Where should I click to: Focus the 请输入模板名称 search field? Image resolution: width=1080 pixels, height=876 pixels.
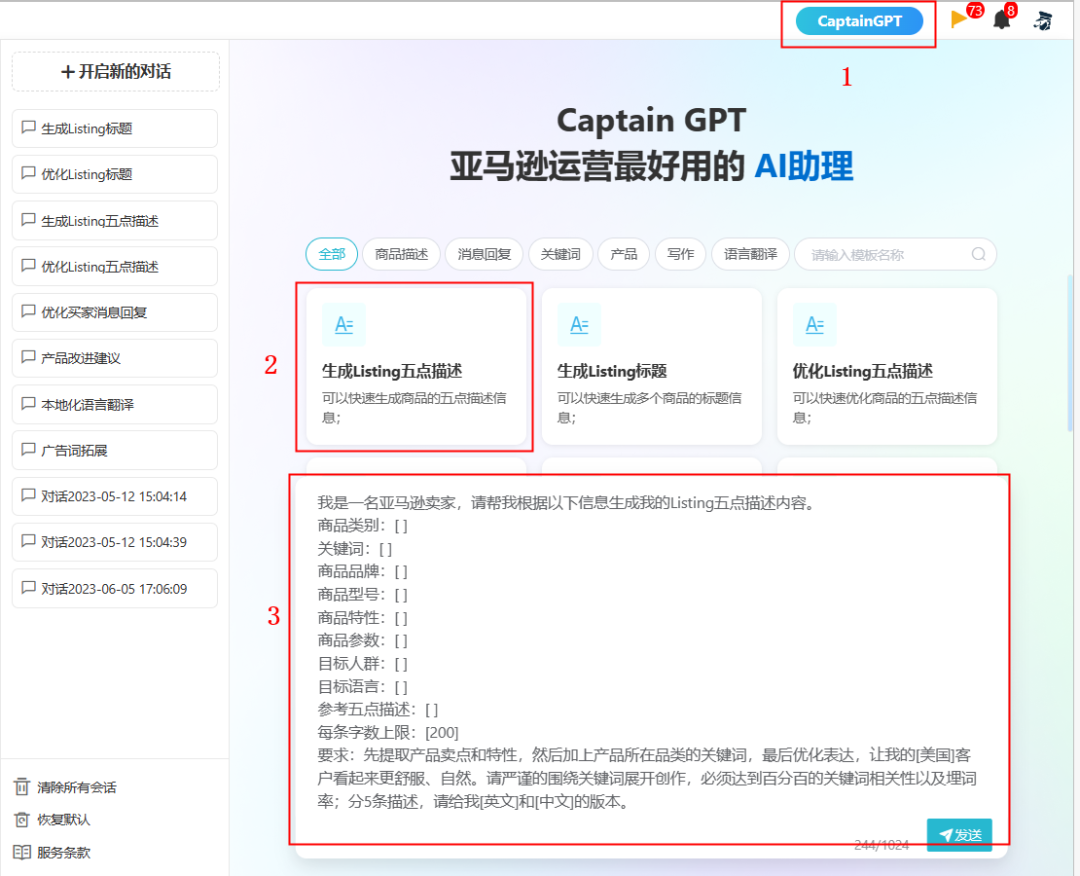(x=895, y=255)
